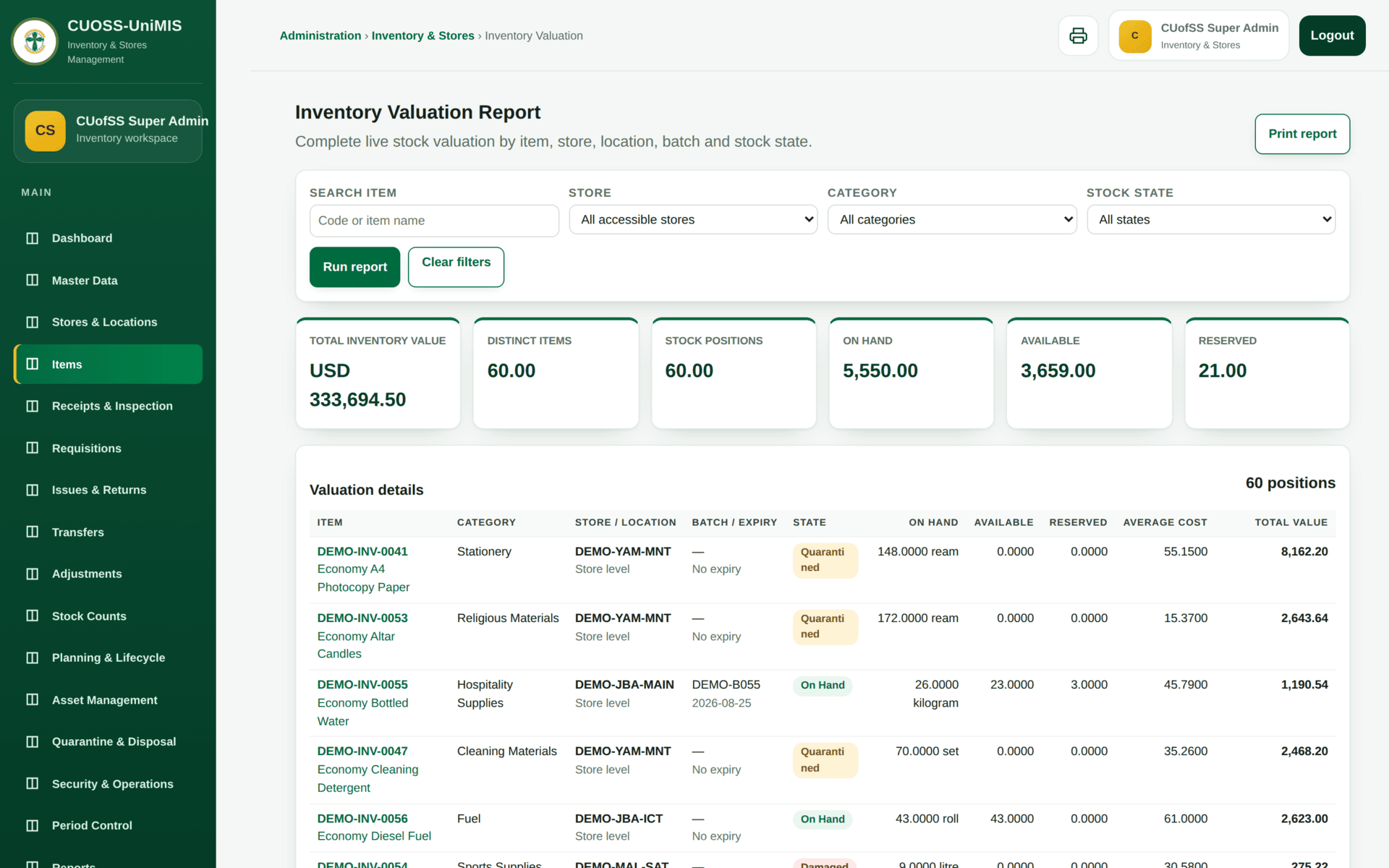Click the Stores & Locations sidebar icon
Viewport: 1389px width, 868px height.
(32, 322)
